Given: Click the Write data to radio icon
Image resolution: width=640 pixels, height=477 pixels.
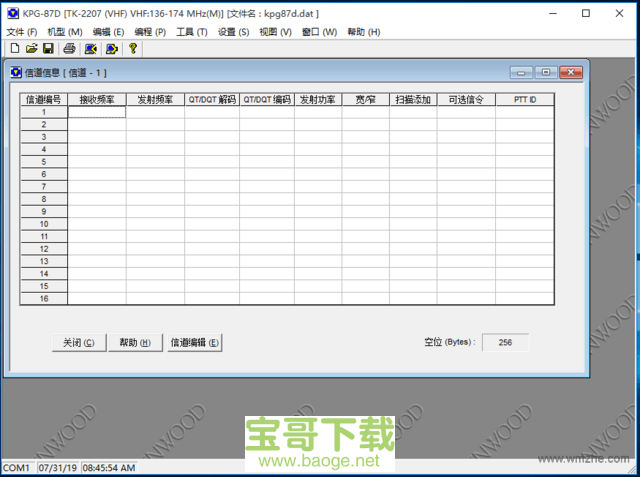Looking at the screenshot, I should click(111, 49).
